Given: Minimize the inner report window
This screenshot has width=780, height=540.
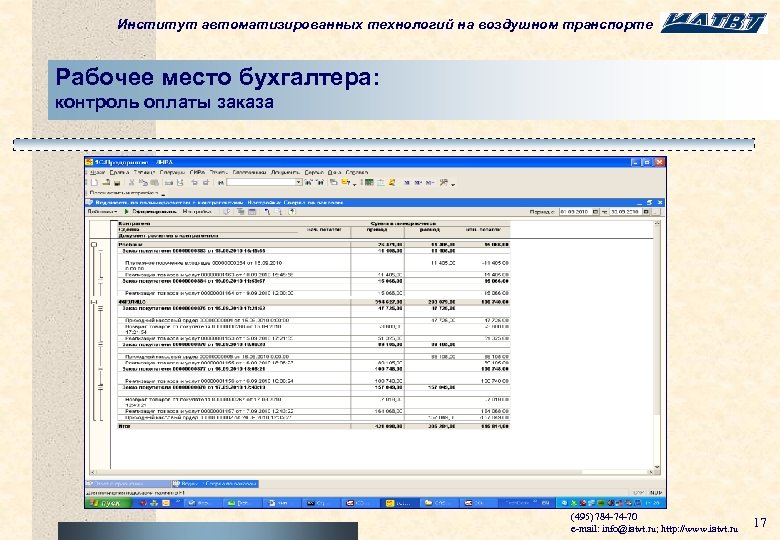Looking at the screenshot, I should pyautogui.click(x=640, y=202).
